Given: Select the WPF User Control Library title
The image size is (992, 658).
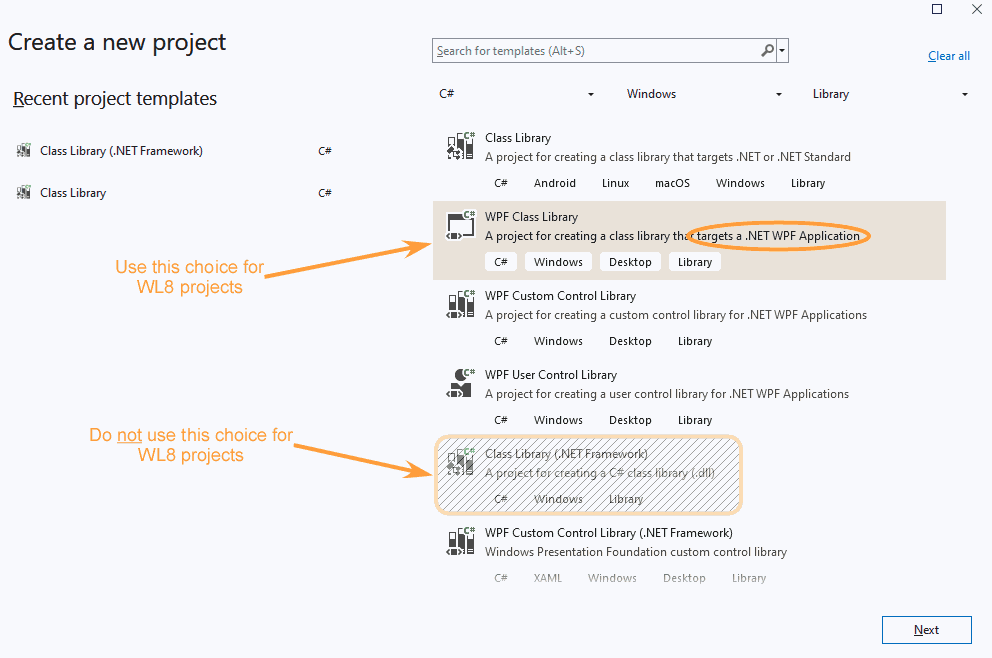Looking at the screenshot, I should pos(550,375).
